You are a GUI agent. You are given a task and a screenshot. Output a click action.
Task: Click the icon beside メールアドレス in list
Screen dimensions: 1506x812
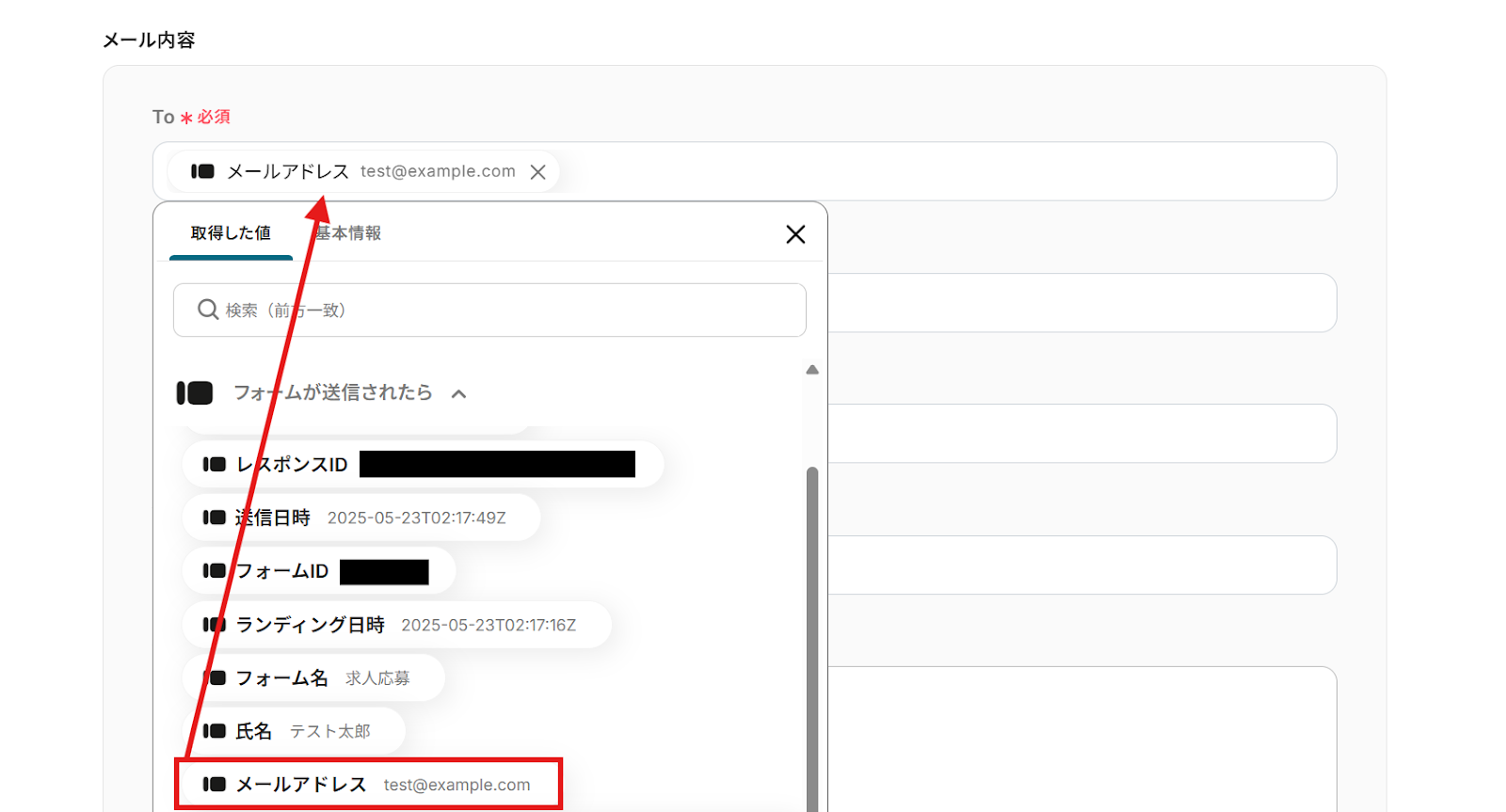[214, 784]
